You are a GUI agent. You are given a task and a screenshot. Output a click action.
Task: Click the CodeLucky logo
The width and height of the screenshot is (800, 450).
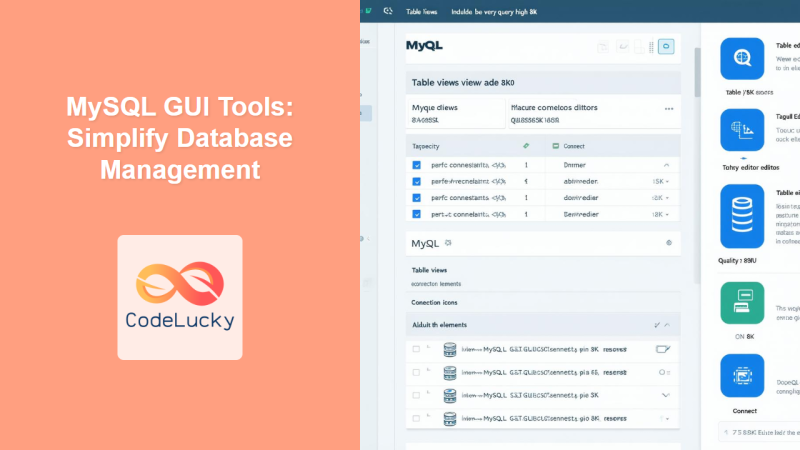click(180, 297)
